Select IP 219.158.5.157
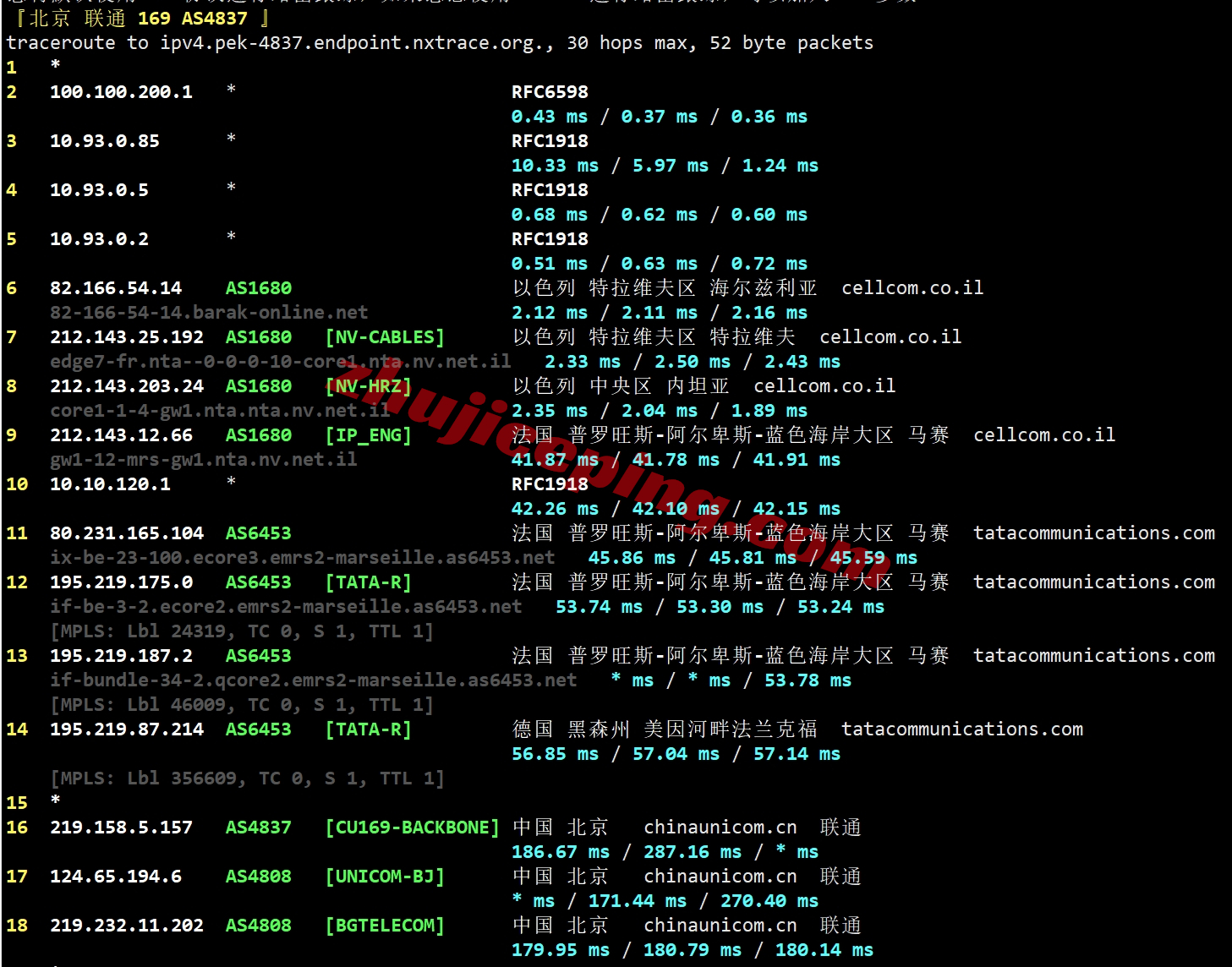 point(121,828)
